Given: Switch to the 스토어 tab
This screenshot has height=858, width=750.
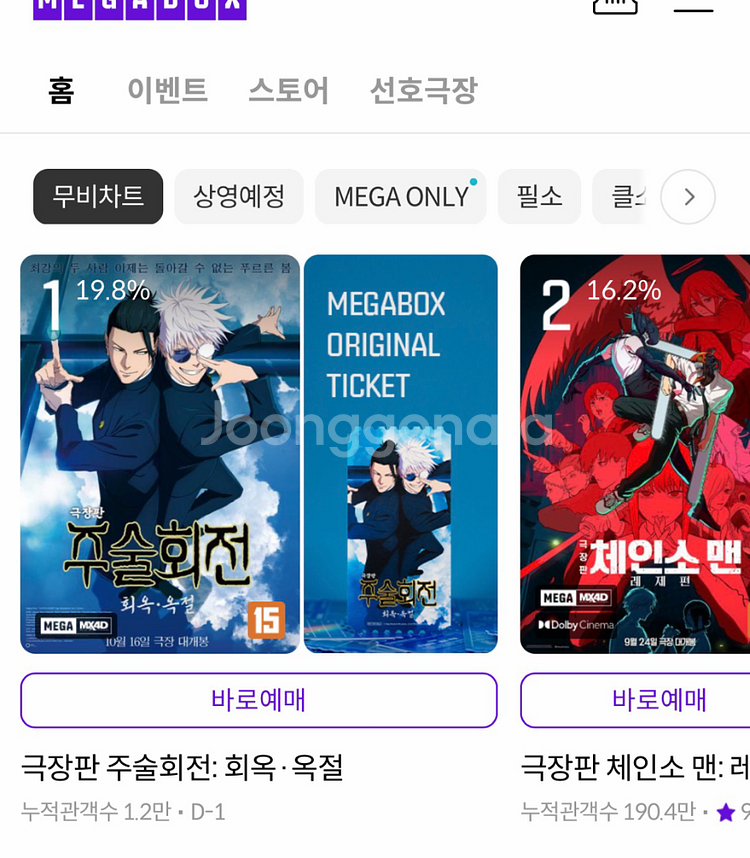Looking at the screenshot, I should [289, 90].
